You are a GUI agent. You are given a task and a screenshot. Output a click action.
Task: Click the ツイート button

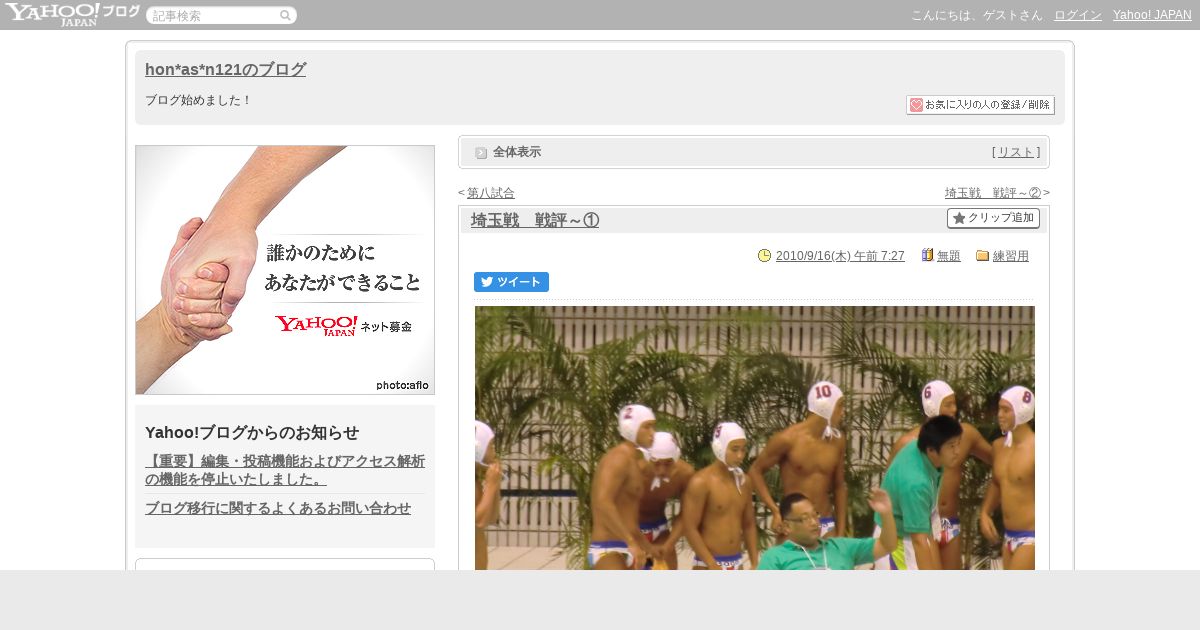click(x=511, y=282)
